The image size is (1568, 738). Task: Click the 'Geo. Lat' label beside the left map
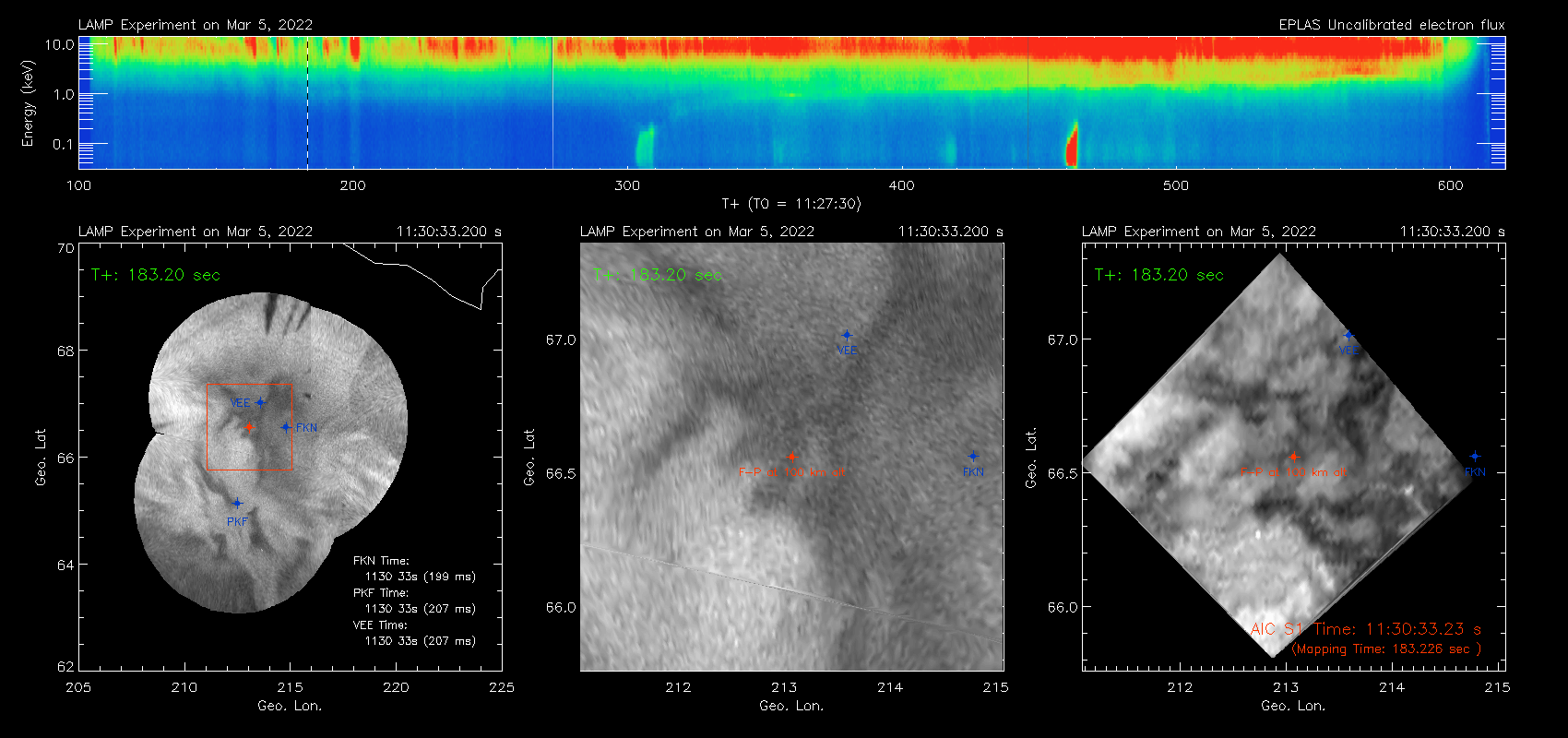41,457
